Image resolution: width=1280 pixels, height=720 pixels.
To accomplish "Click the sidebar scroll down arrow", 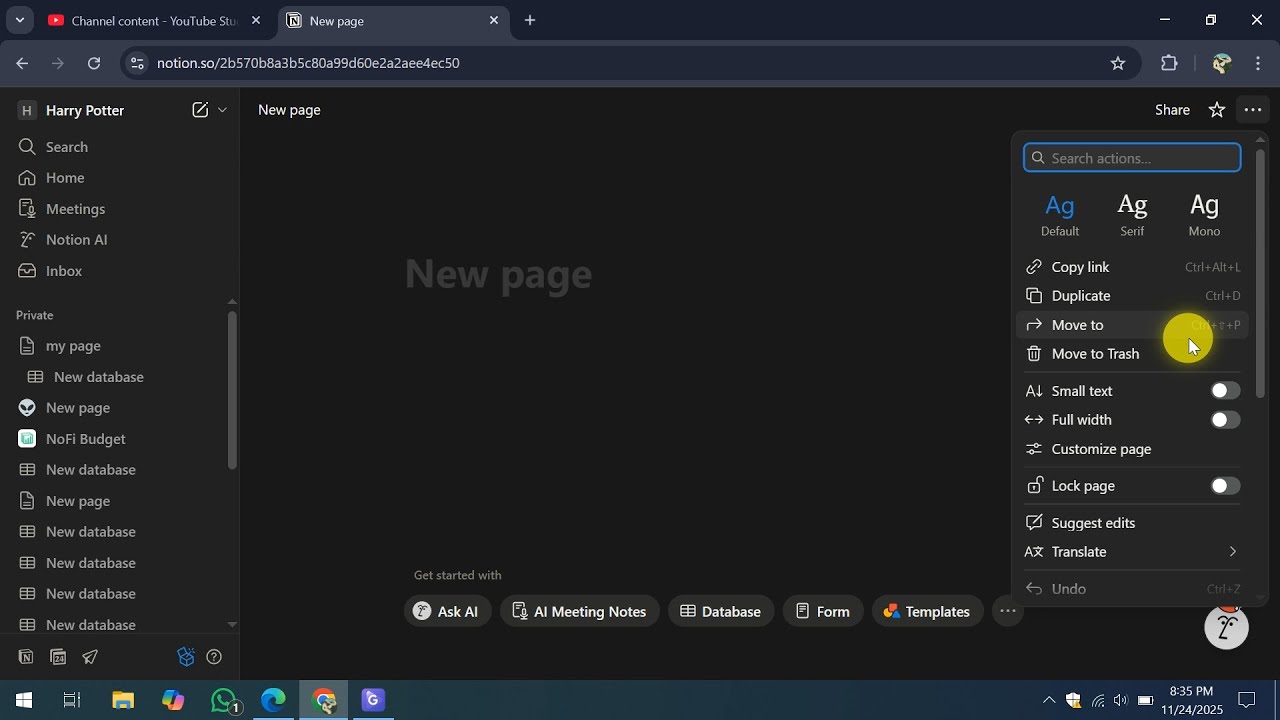I will point(232,624).
